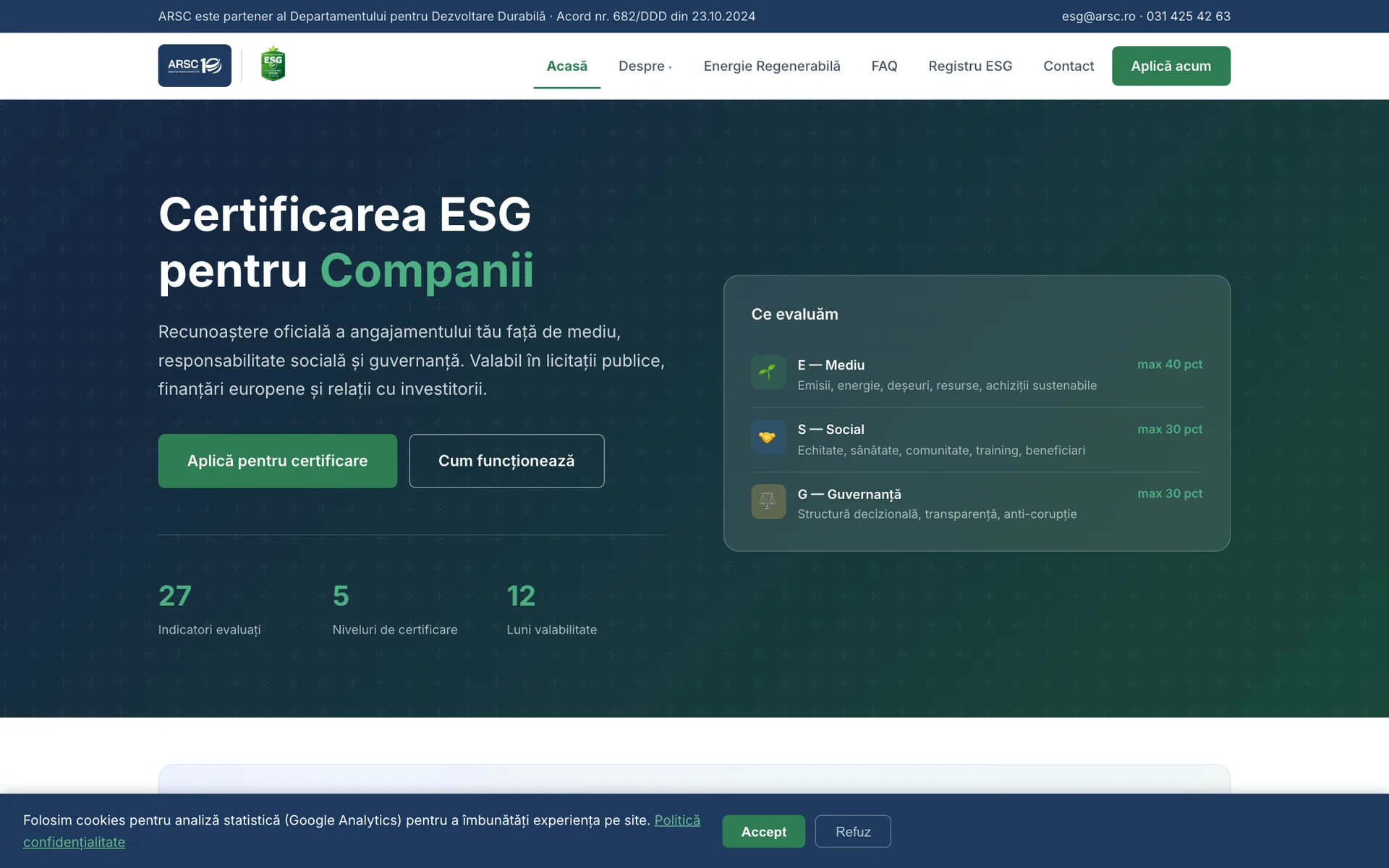Click 'max 30 pct' beside G — Guvernanță
Image resolution: width=1389 pixels, height=868 pixels.
click(x=1170, y=493)
